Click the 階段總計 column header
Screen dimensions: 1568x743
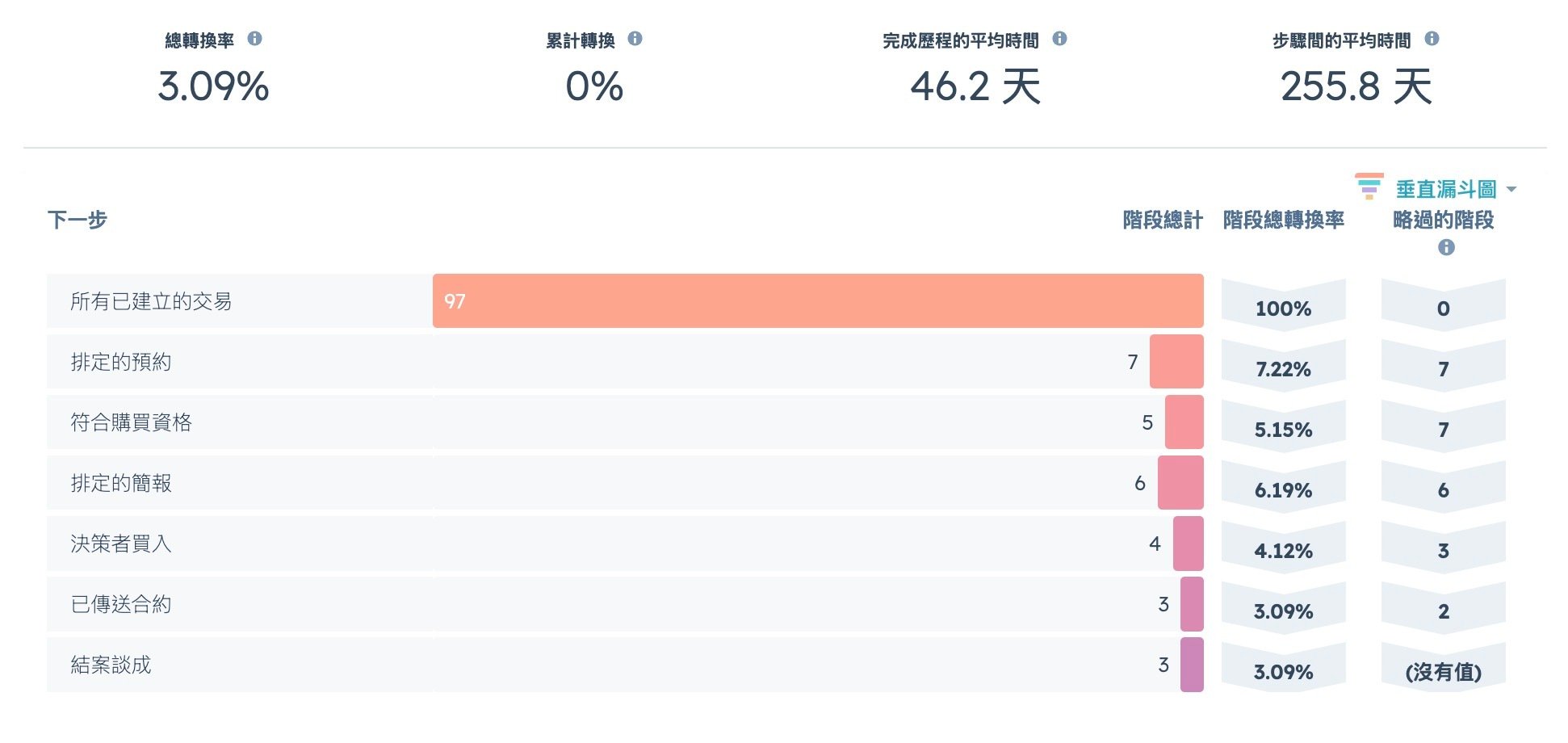1162,220
